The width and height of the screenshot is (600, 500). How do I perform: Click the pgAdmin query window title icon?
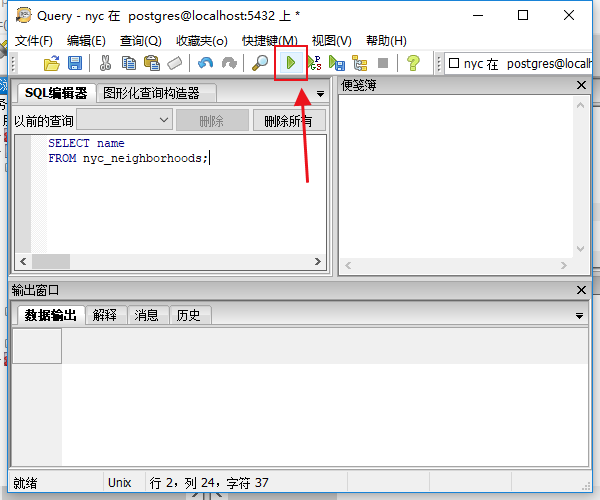click(x=23, y=15)
